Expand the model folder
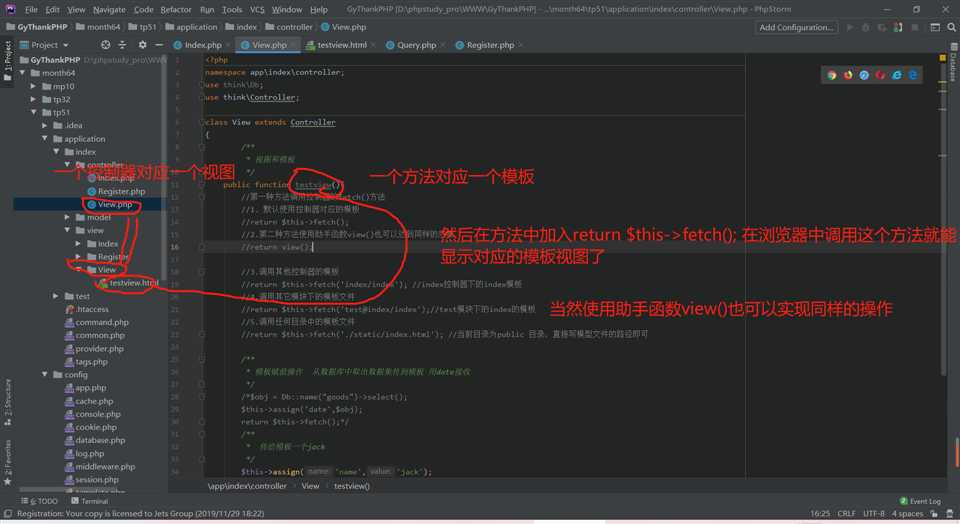Screen dimensions: 960x524 67,217
